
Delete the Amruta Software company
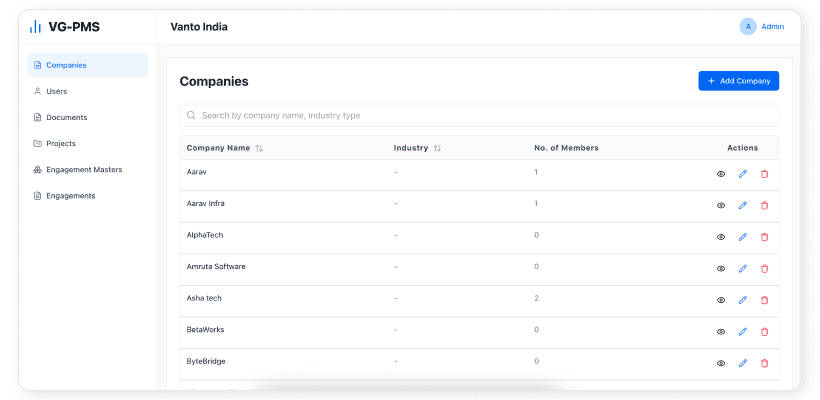[765, 268]
